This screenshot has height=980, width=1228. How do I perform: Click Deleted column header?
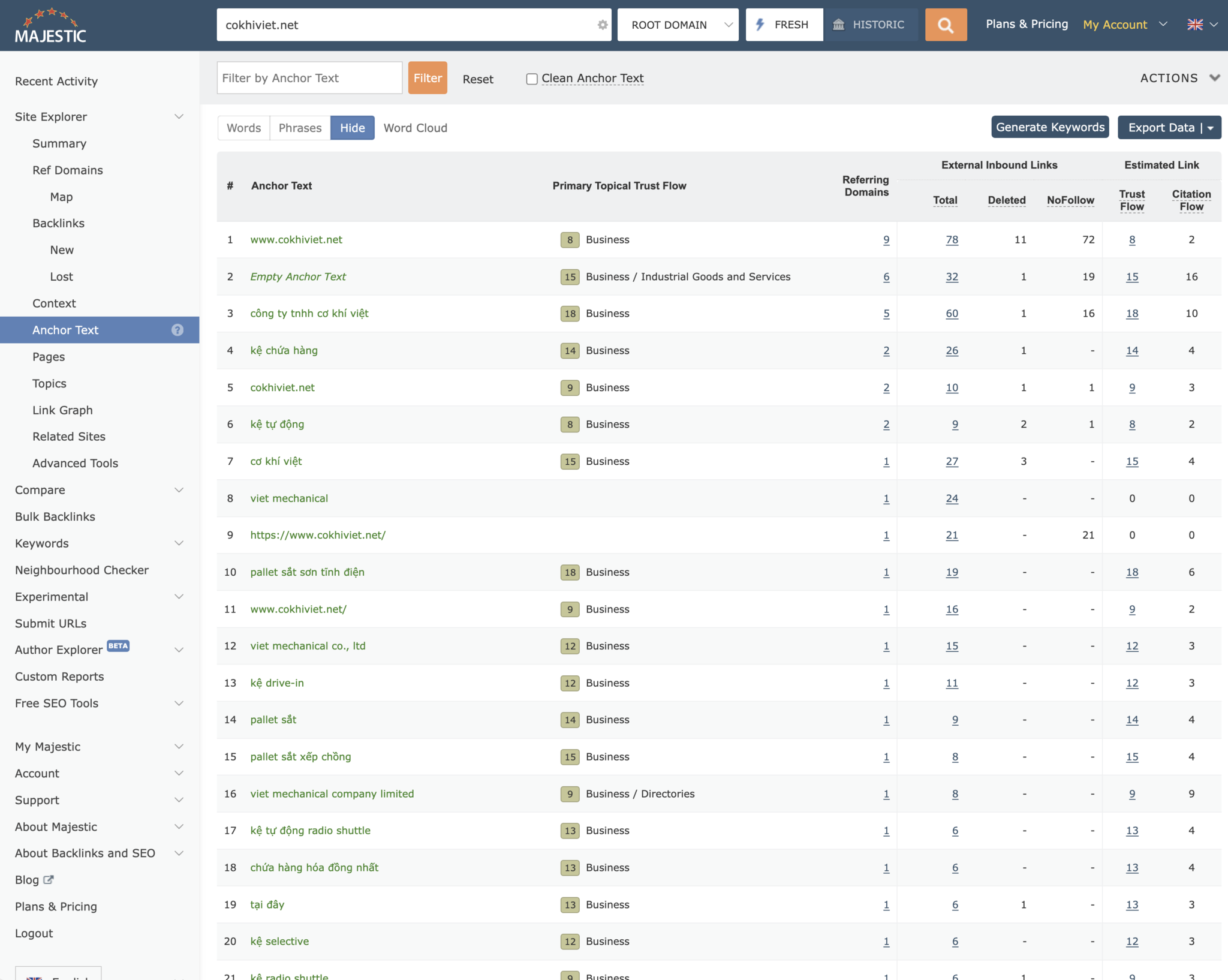tap(1007, 200)
